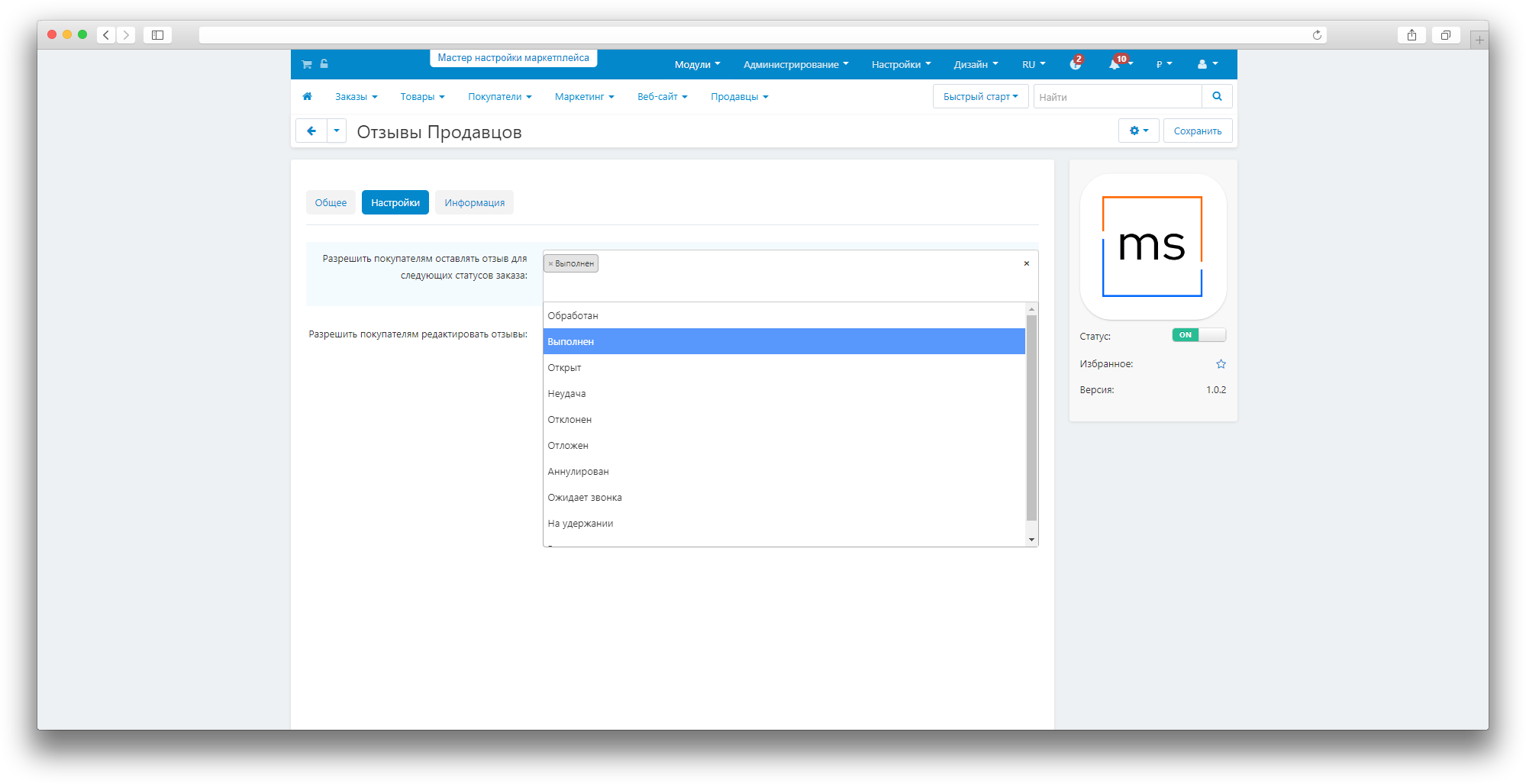The width and height of the screenshot is (1526, 784).
Task: Select the Открыт status option
Action: (784, 367)
